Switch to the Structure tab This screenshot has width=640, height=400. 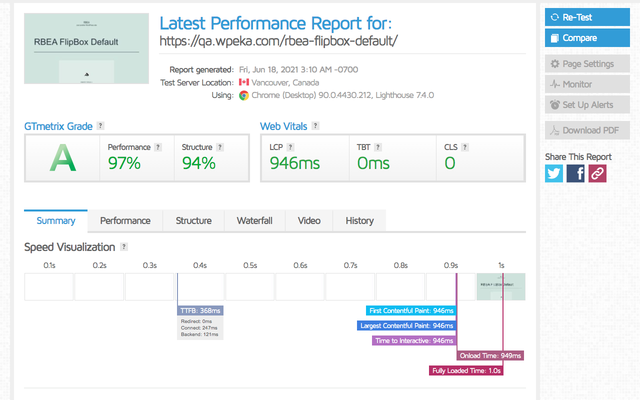point(193,221)
